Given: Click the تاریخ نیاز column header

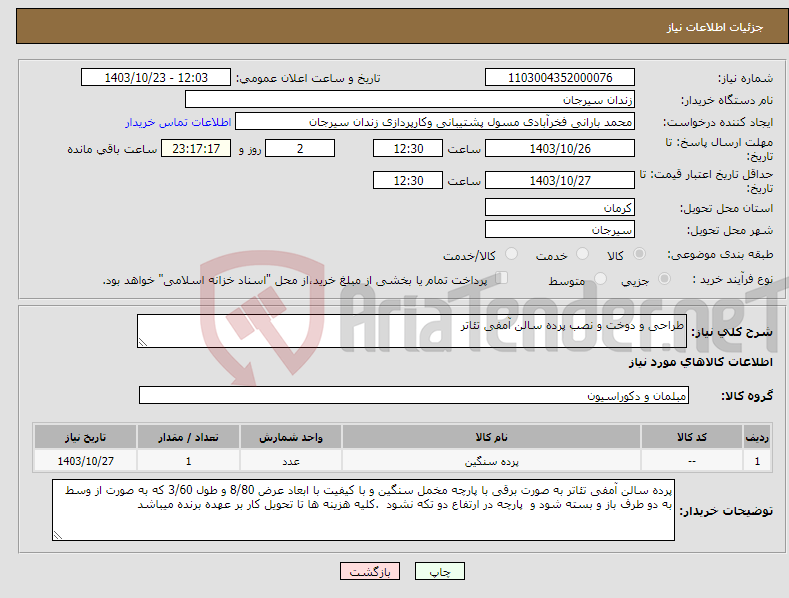Looking at the screenshot, I should click(x=86, y=437).
